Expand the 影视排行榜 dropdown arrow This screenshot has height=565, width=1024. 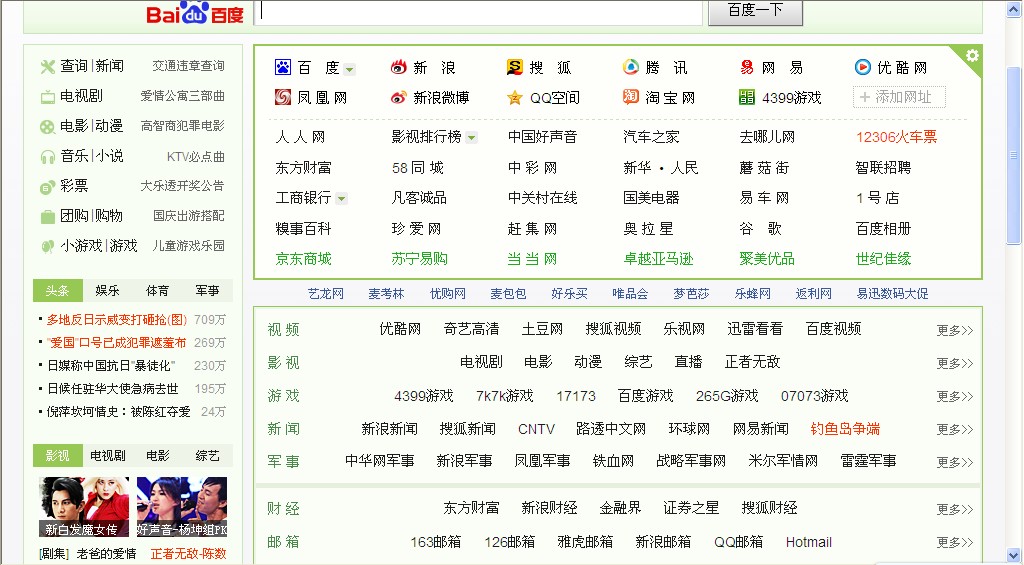tap(472, 138)
